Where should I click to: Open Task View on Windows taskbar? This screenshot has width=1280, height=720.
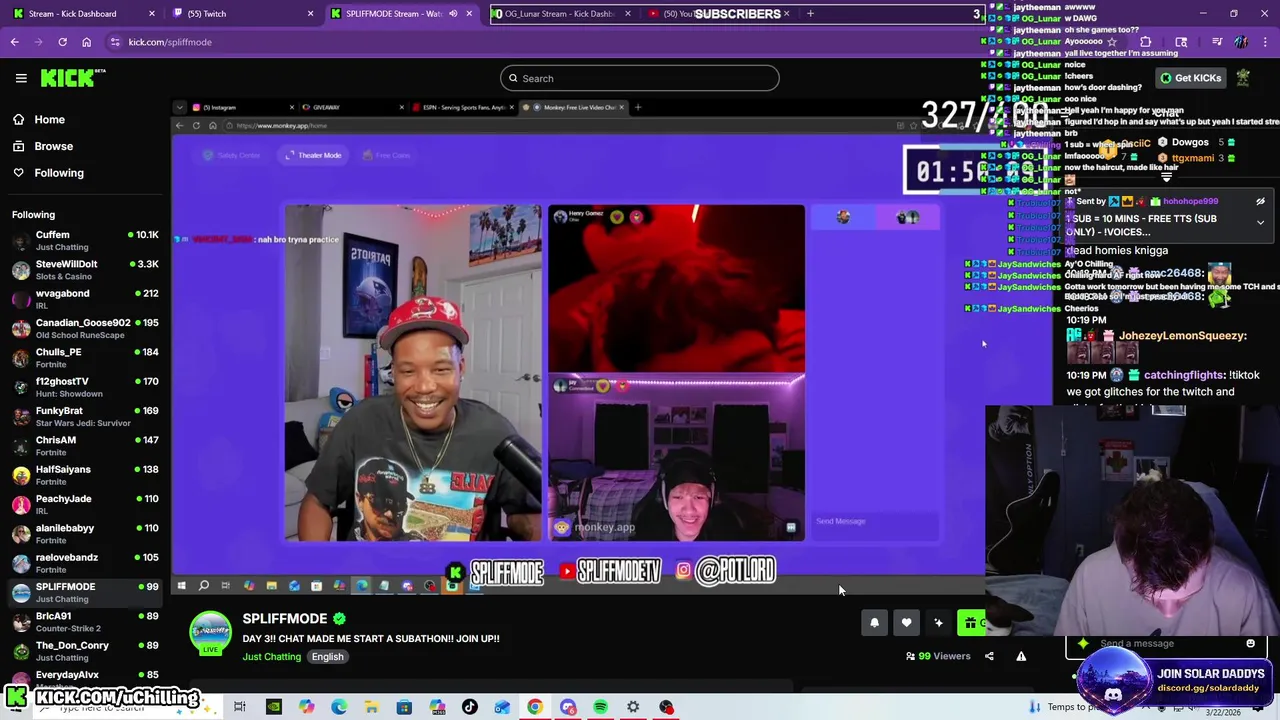[x=240, y=708]
